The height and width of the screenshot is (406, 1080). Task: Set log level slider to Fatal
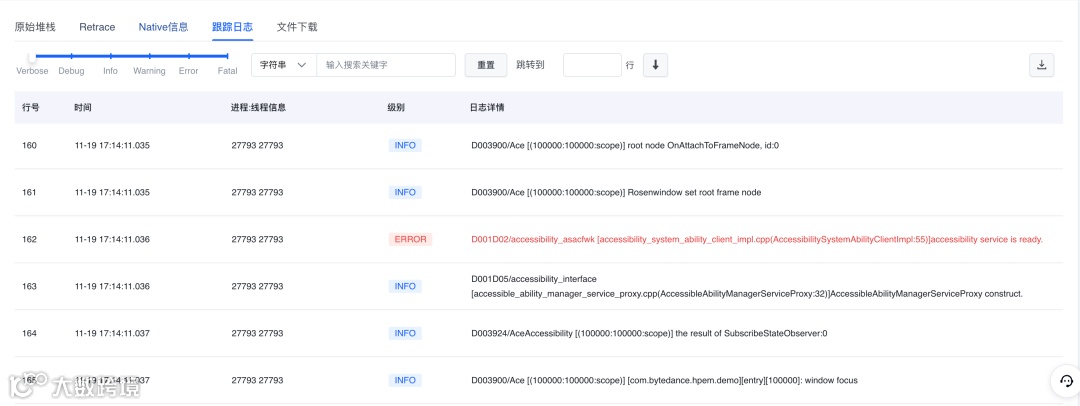coord(227,57)
